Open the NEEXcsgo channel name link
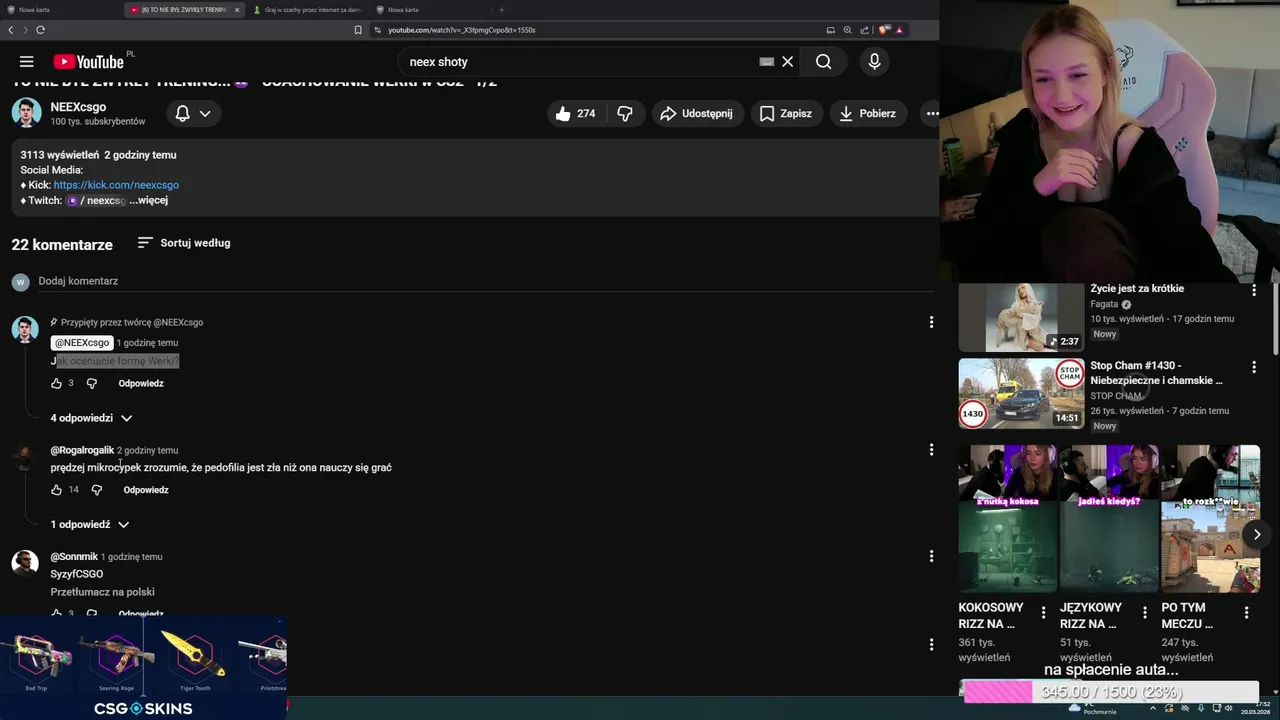The height and width of the screenshot is (720, 1280). point(78,107)
